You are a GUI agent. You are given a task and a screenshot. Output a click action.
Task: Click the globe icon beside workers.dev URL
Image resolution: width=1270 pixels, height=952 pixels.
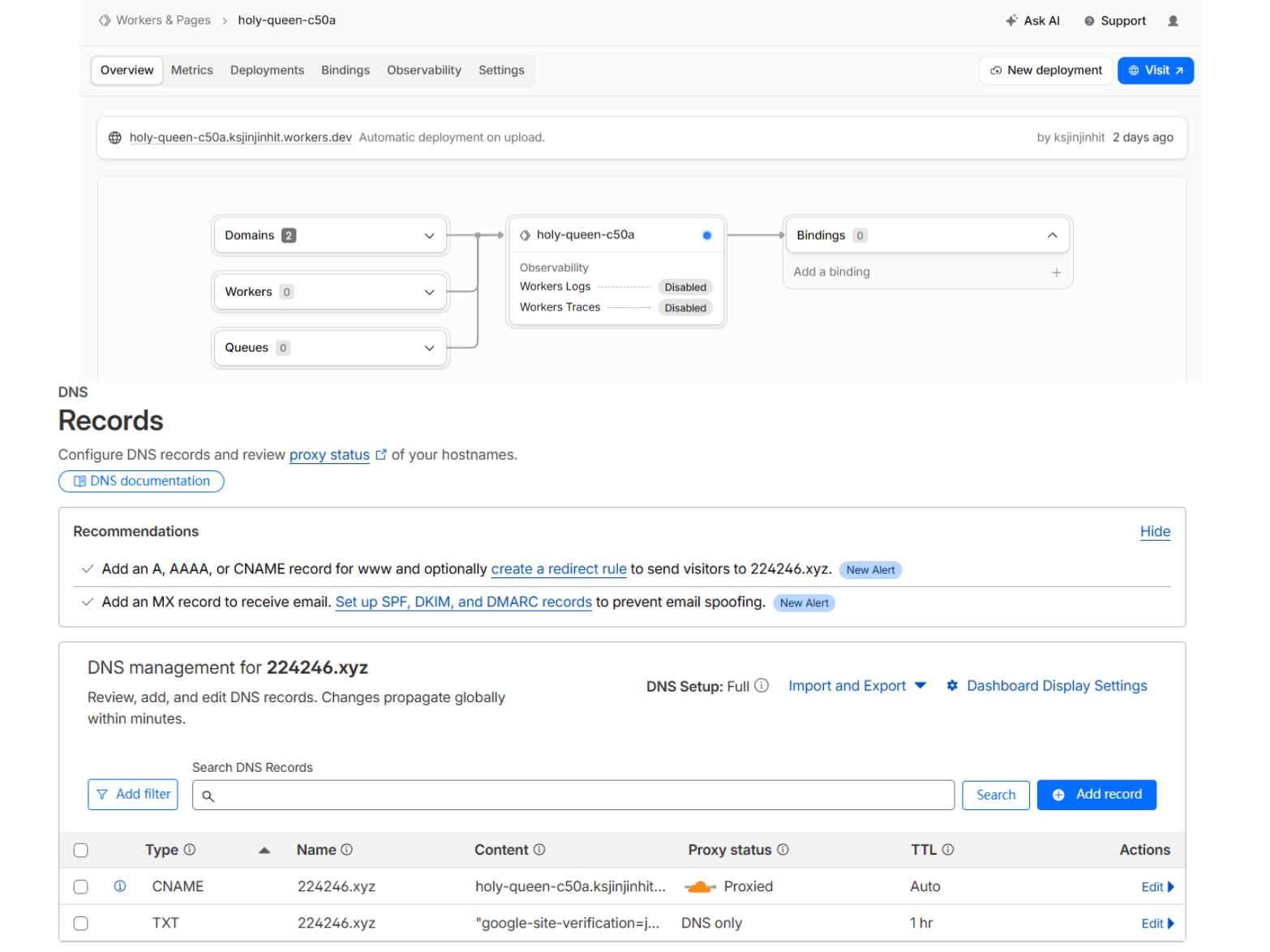tap(115, 138)
